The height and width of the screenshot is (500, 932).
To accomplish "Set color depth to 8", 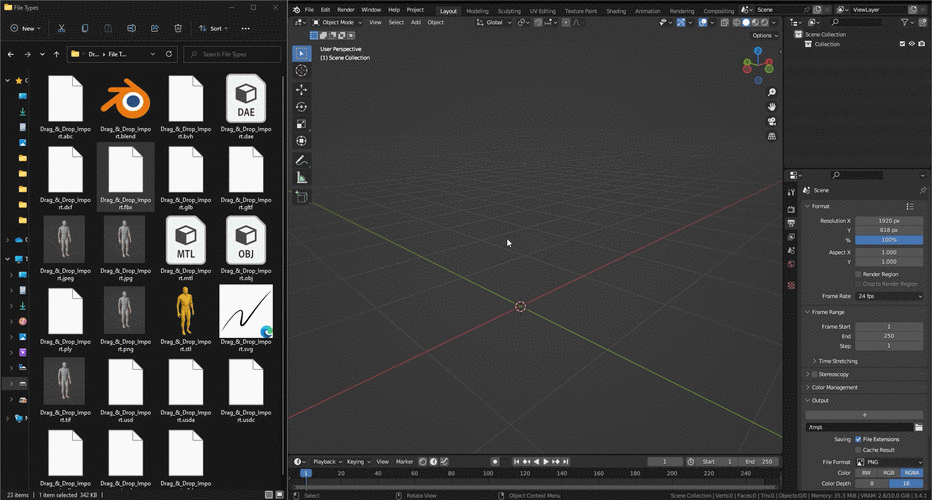I will click(872, 483).
